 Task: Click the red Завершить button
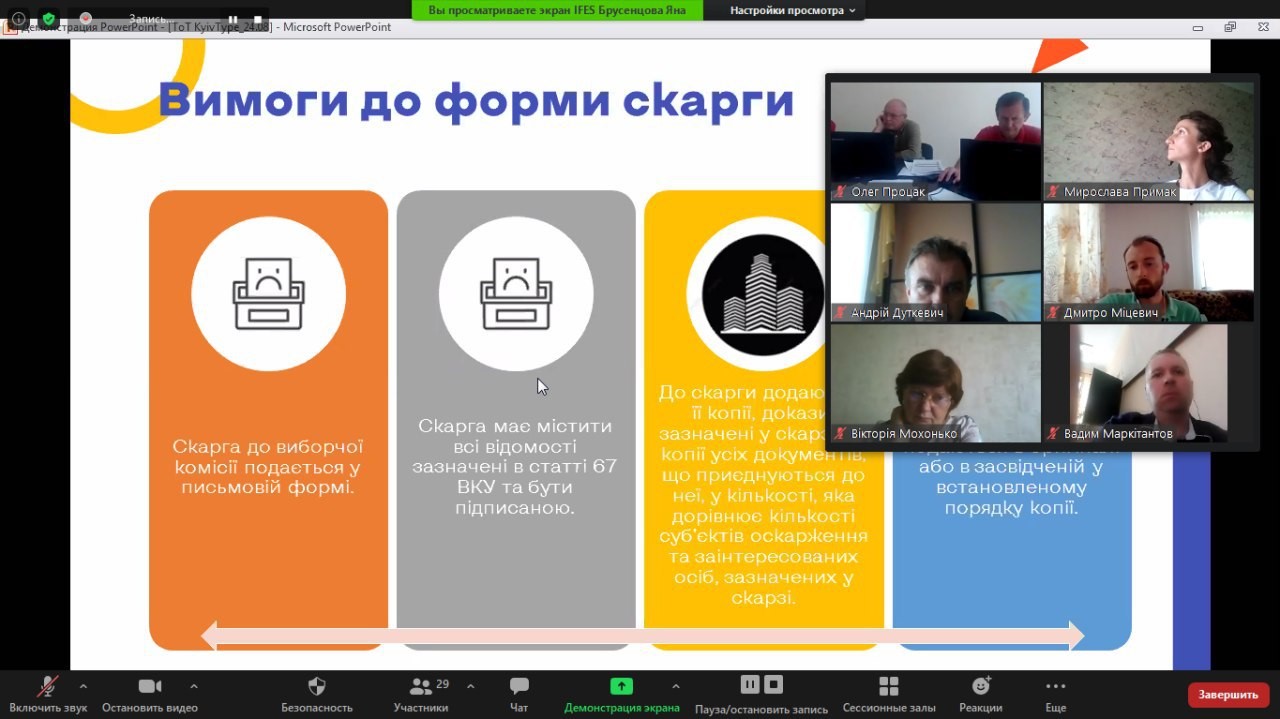(x=1228, y=694)
